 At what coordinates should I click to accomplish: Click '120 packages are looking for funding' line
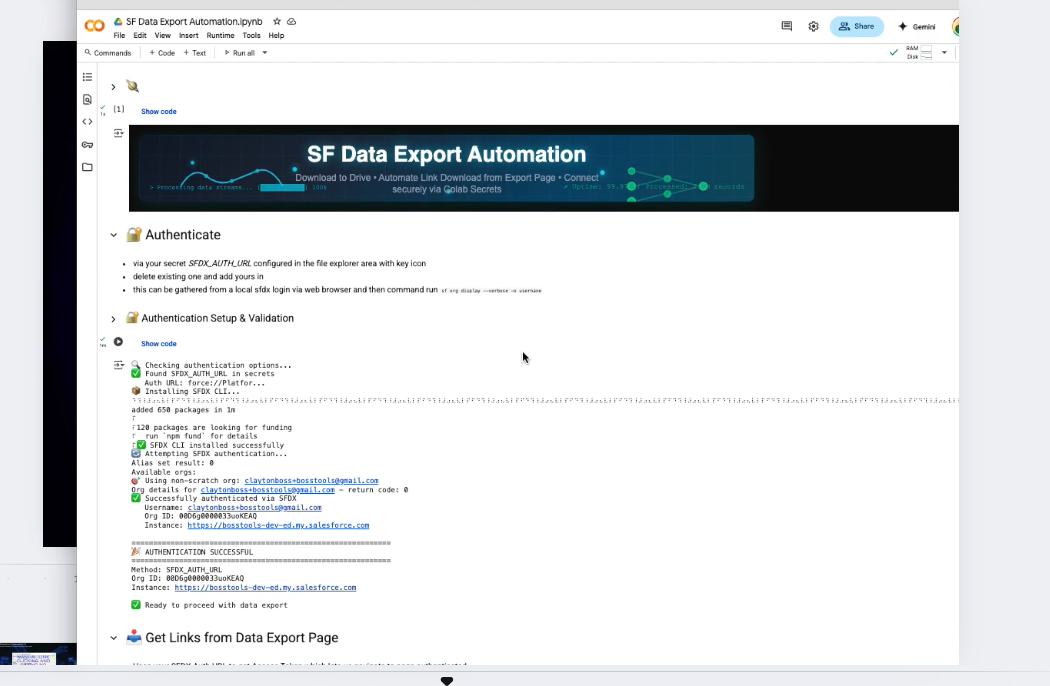pyautogui.click(x=214, y=427)
